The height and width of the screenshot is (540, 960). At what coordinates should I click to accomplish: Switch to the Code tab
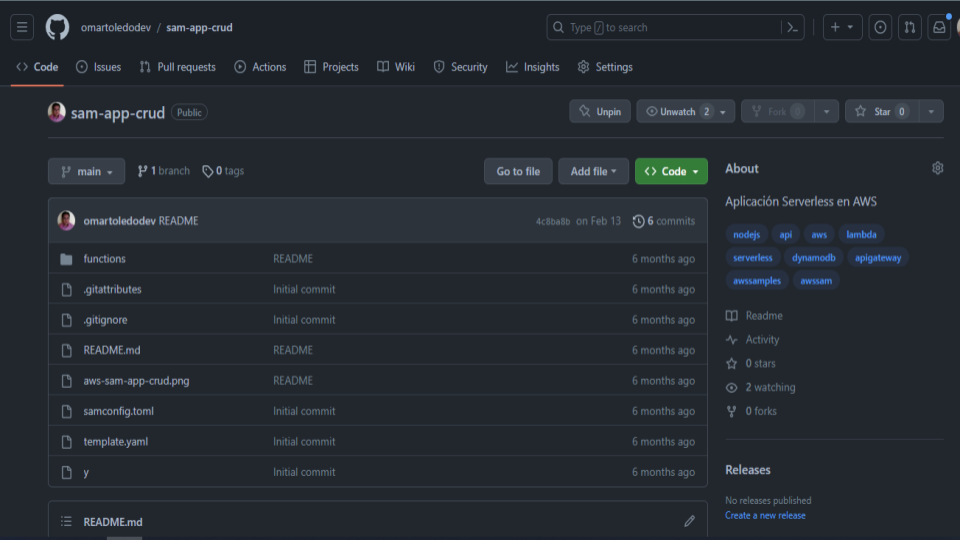pyautogui.click(x=37, y=67)
